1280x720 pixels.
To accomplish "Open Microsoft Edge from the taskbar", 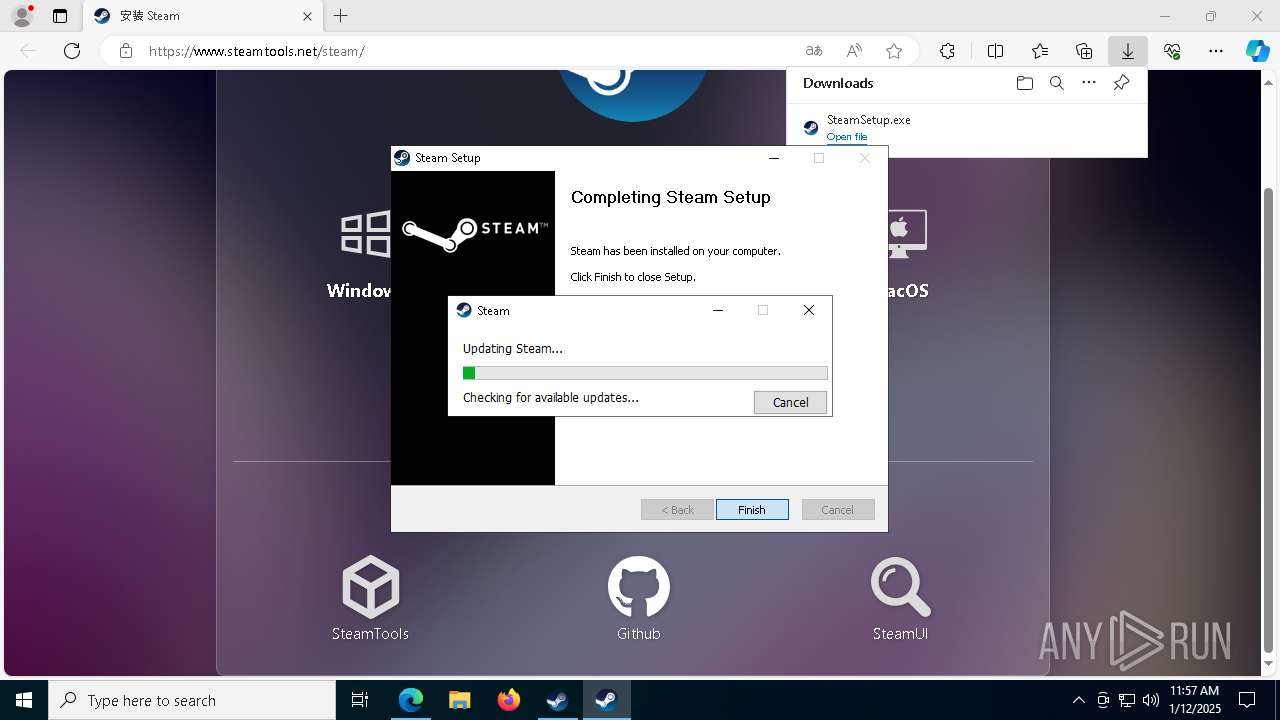I will 411,700.
